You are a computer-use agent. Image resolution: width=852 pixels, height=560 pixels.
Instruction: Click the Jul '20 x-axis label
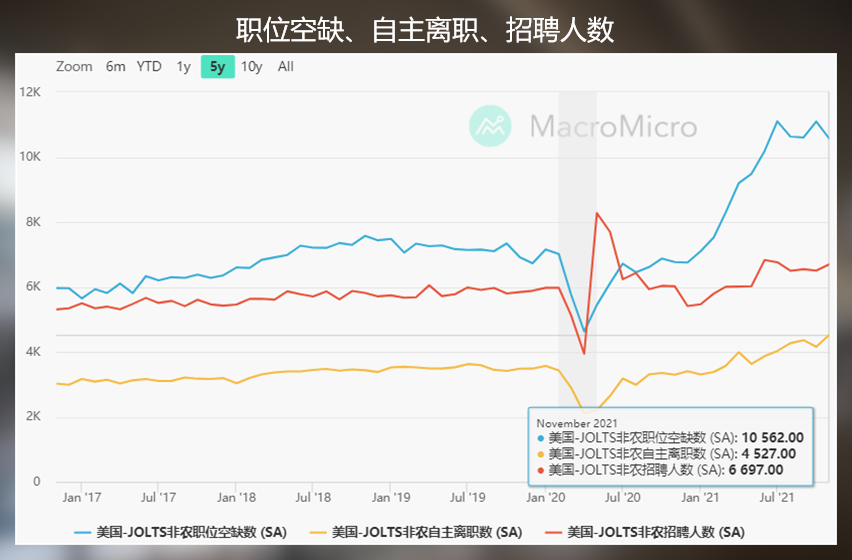coord(622,498)
